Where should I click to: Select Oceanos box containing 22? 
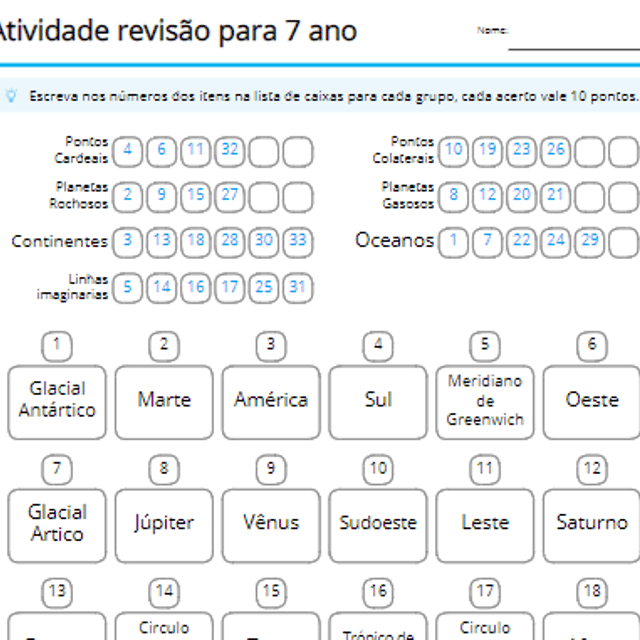522,242
